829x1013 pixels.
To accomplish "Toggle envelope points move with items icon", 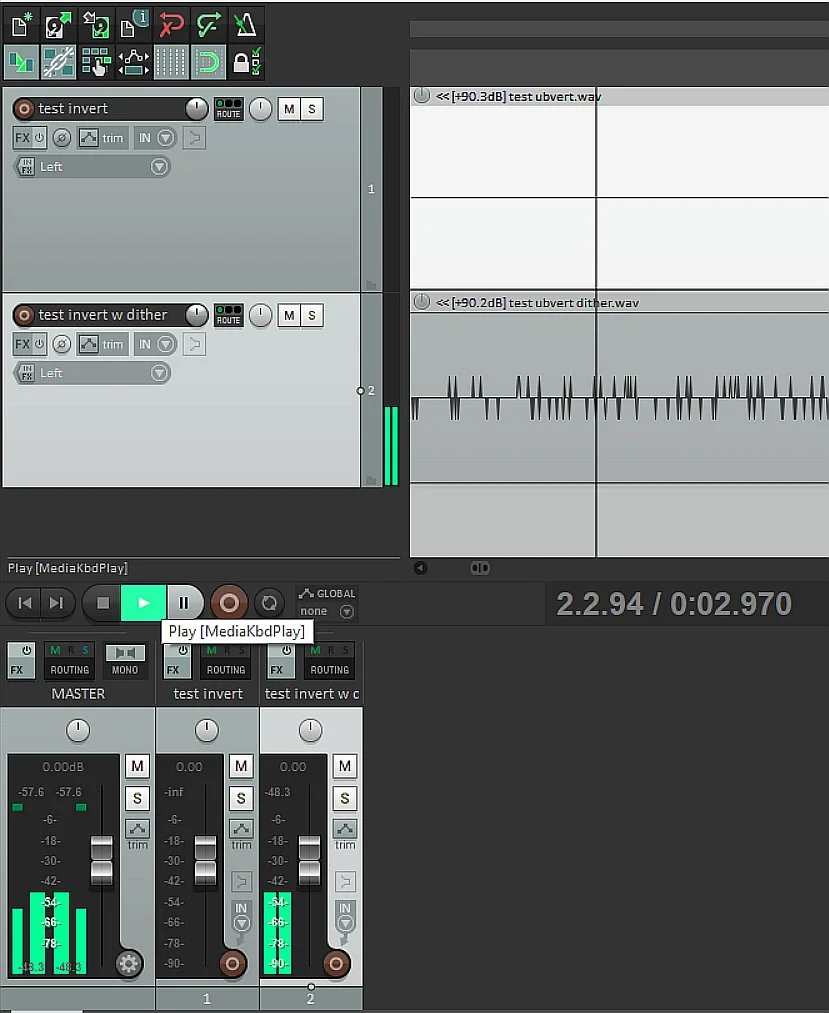I will pyautogui.click(x=134, y=63).
